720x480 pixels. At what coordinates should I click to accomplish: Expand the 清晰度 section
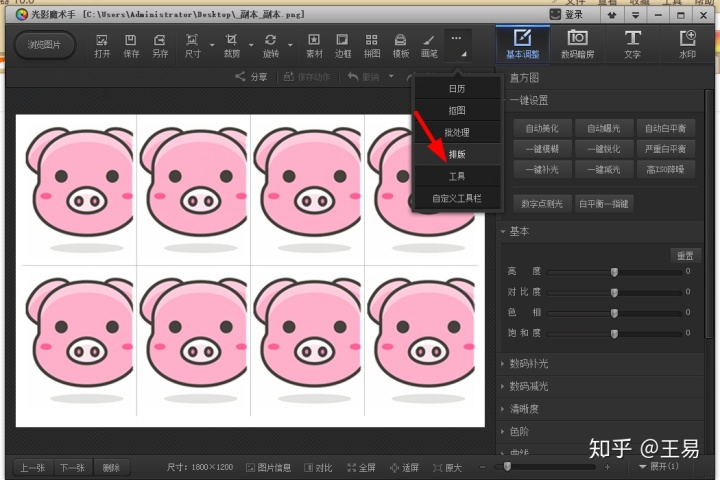click(x=523, y=409)
